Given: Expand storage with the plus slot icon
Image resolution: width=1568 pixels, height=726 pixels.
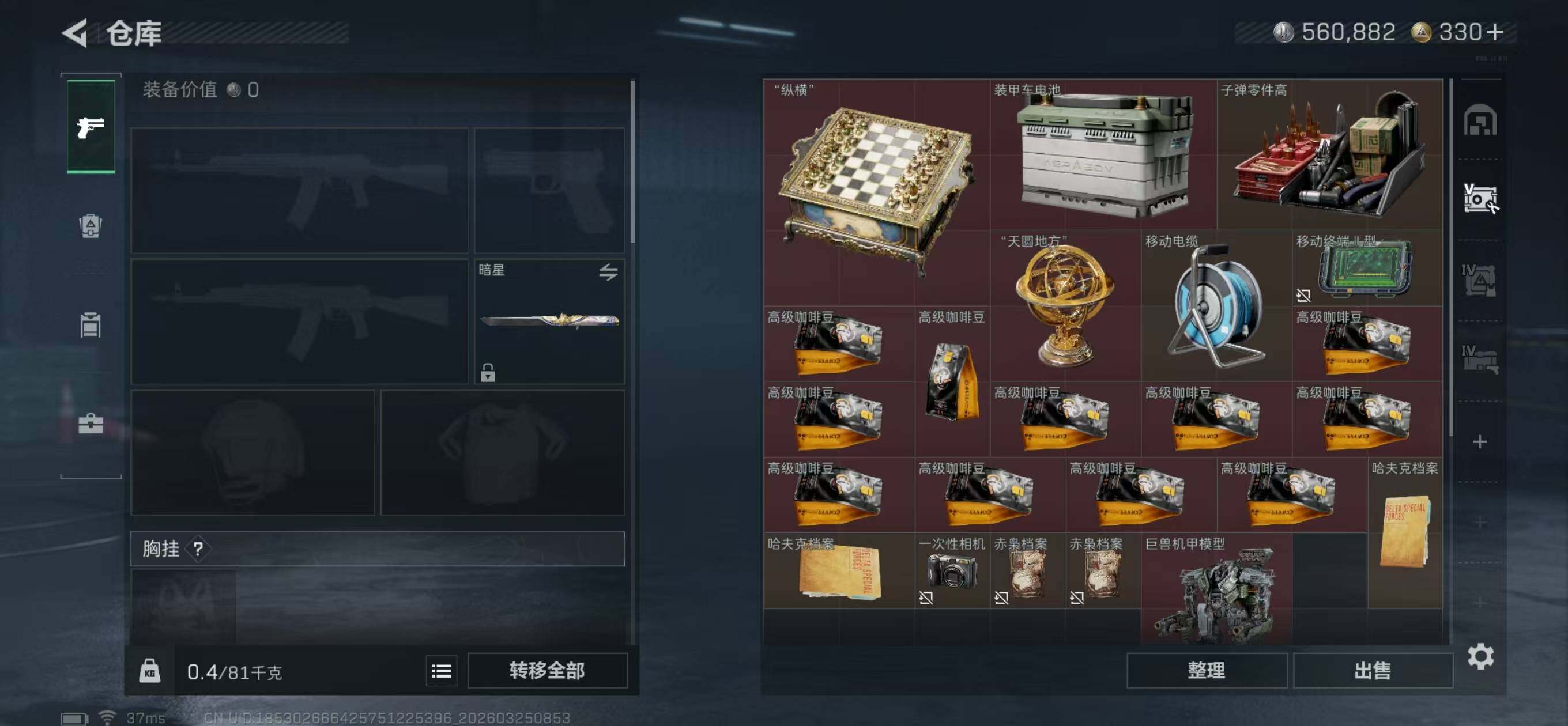Looking at the screenshot, I should [1480, 442].
